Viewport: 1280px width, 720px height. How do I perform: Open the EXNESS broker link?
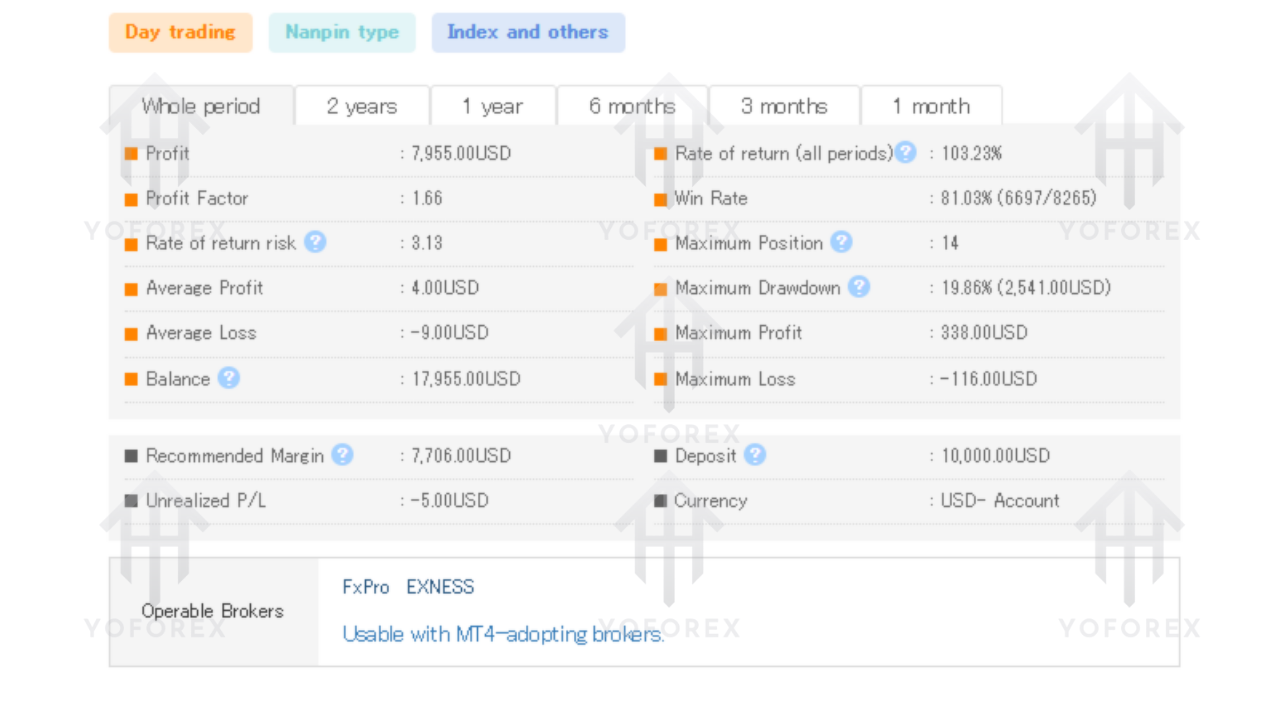pos(440,587)
